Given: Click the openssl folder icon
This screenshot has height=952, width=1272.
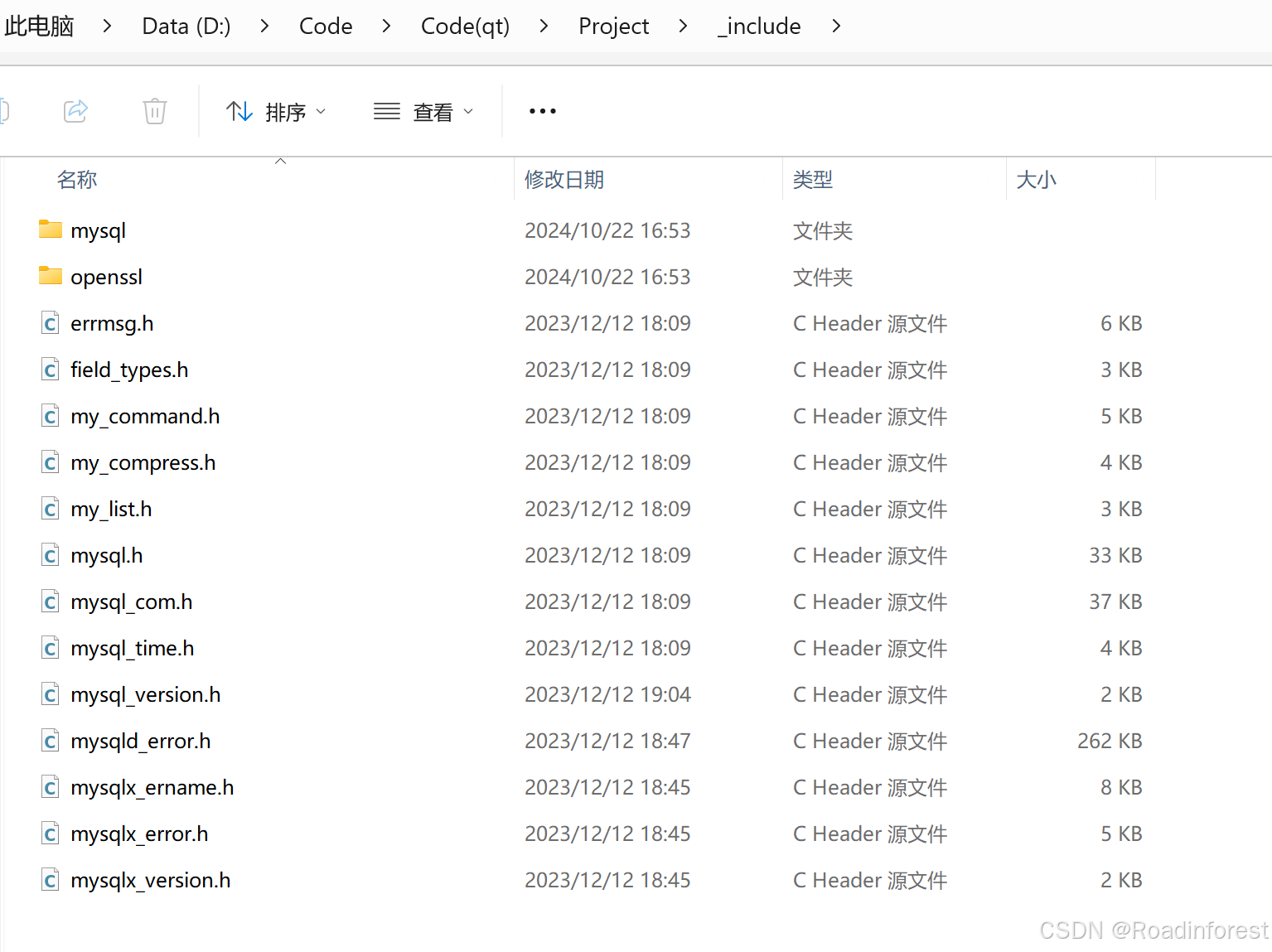Looking at the screenshot, I should coord(51,276).
